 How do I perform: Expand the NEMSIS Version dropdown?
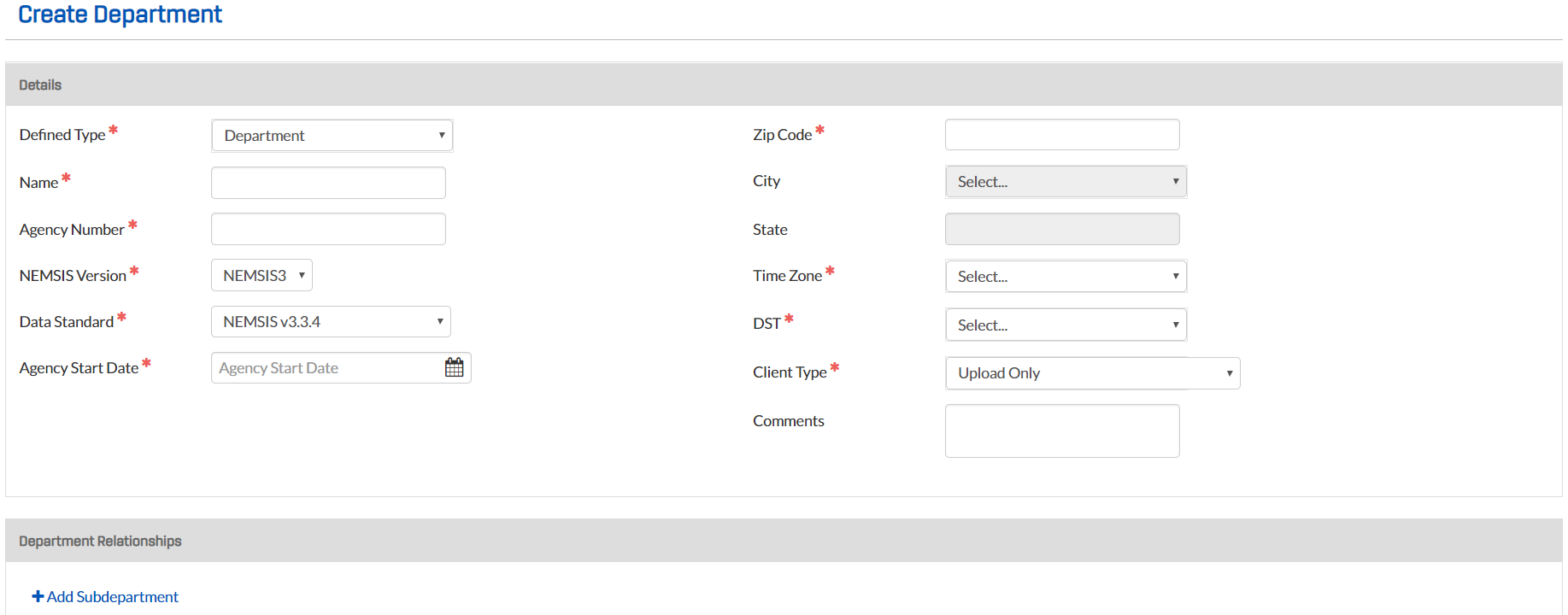pos(261,275)
